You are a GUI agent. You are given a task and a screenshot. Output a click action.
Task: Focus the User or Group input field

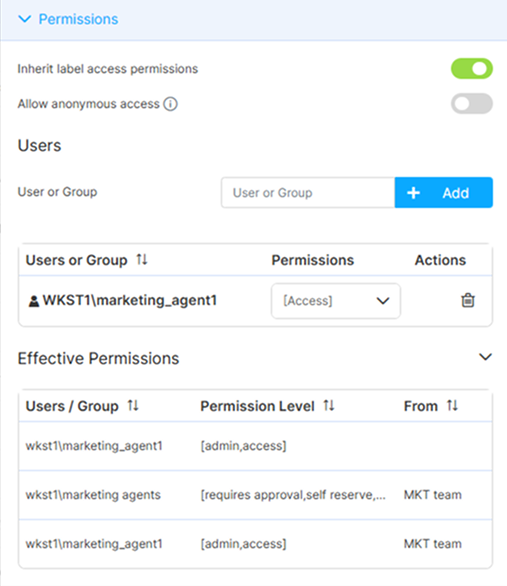pos(308,193)
